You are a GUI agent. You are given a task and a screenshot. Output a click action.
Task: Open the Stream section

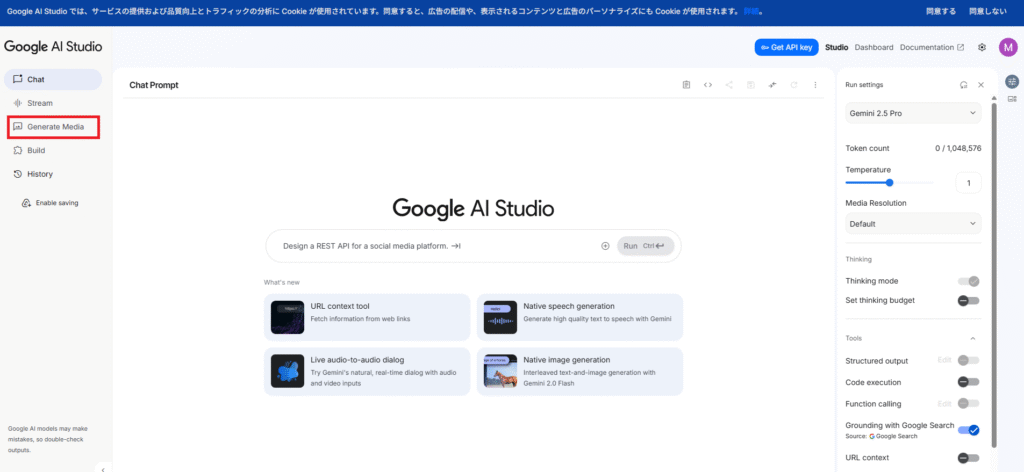click(x=53, y=103)
